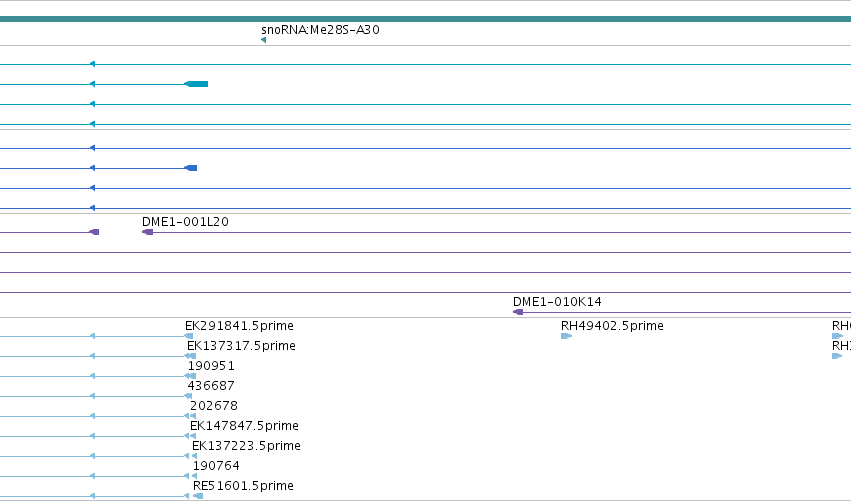
Task: Open the EK147847.5prime EST label
Action: pyautogui.click(x=244, y=426)
